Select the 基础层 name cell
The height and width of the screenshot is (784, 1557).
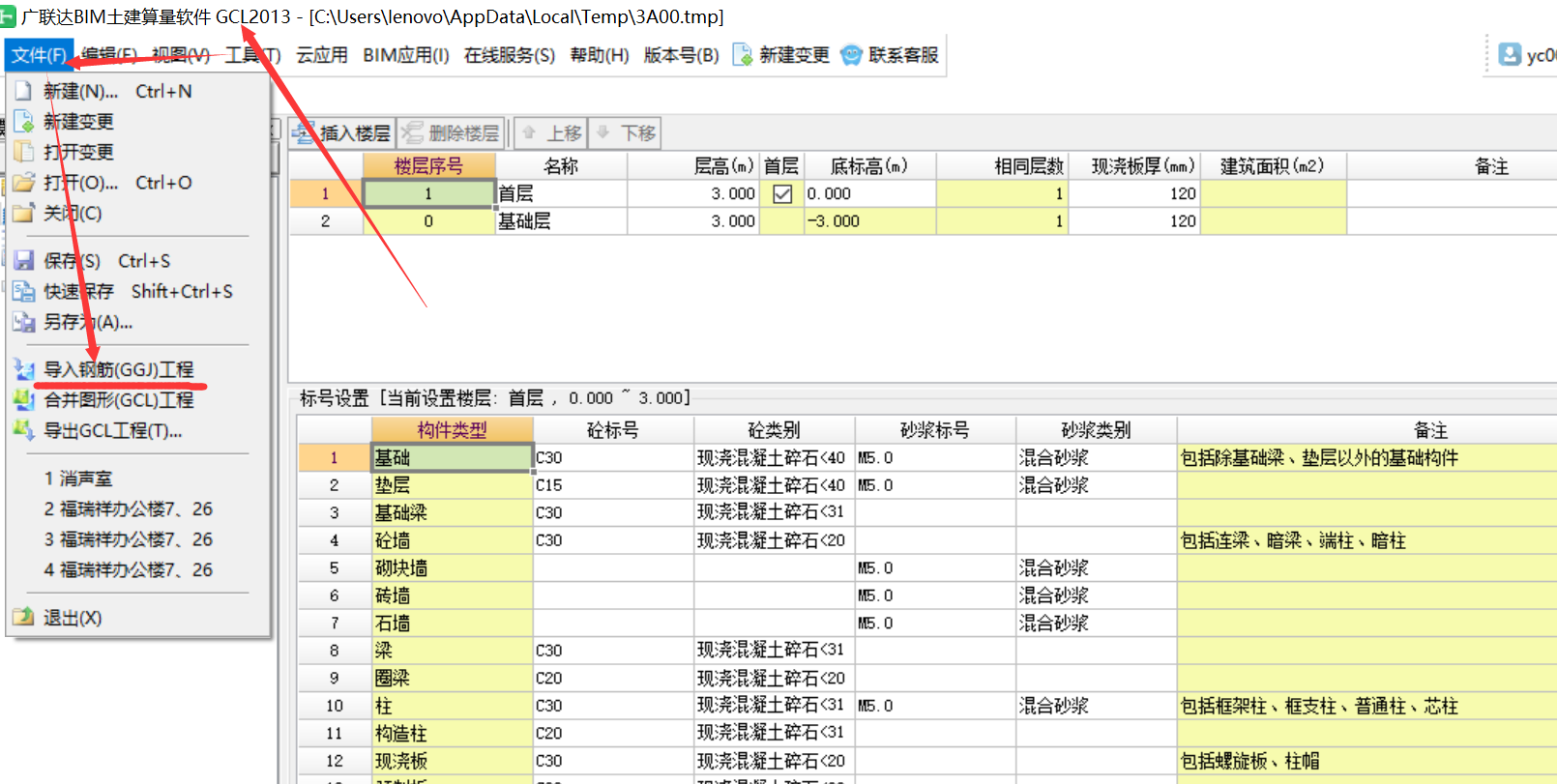tap(561, 221)
